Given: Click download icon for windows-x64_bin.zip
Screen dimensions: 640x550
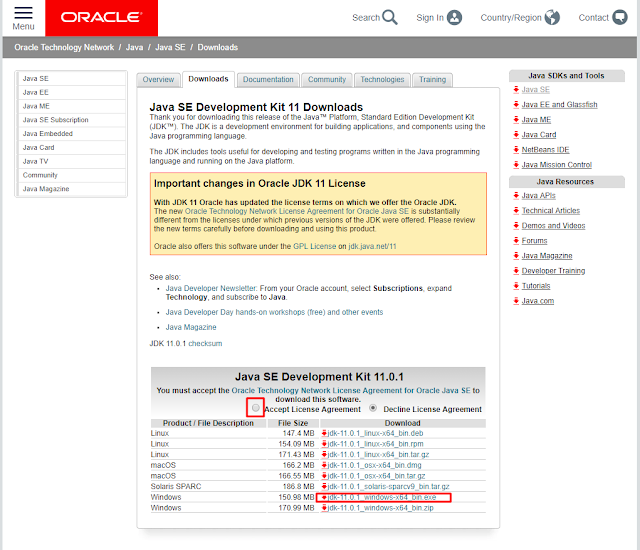Looking at the screenshot, I should tap(324, 508).
